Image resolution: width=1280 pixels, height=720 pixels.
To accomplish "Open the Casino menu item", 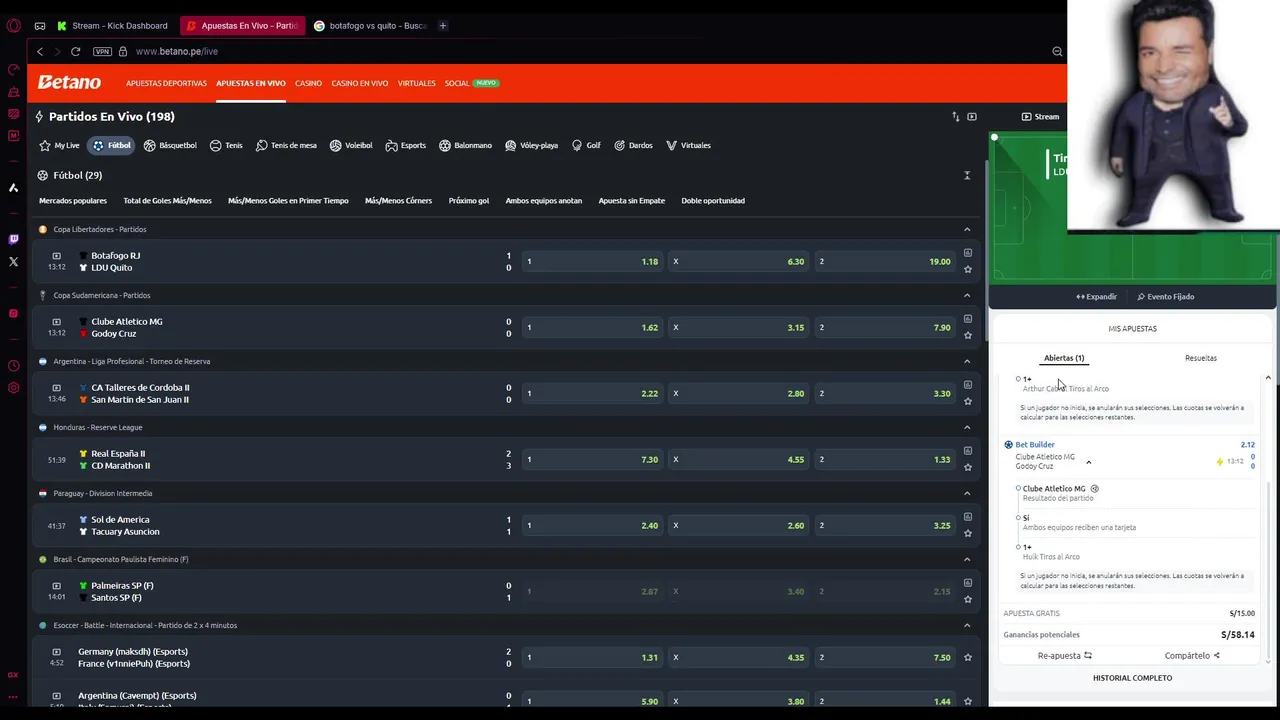I will 308,83.
